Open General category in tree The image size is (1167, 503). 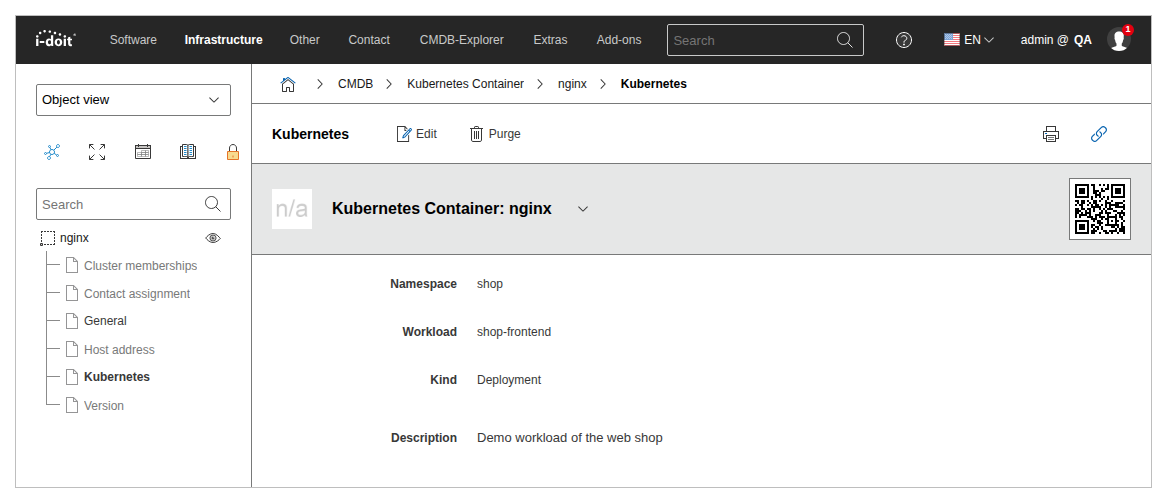coord(105,321)
